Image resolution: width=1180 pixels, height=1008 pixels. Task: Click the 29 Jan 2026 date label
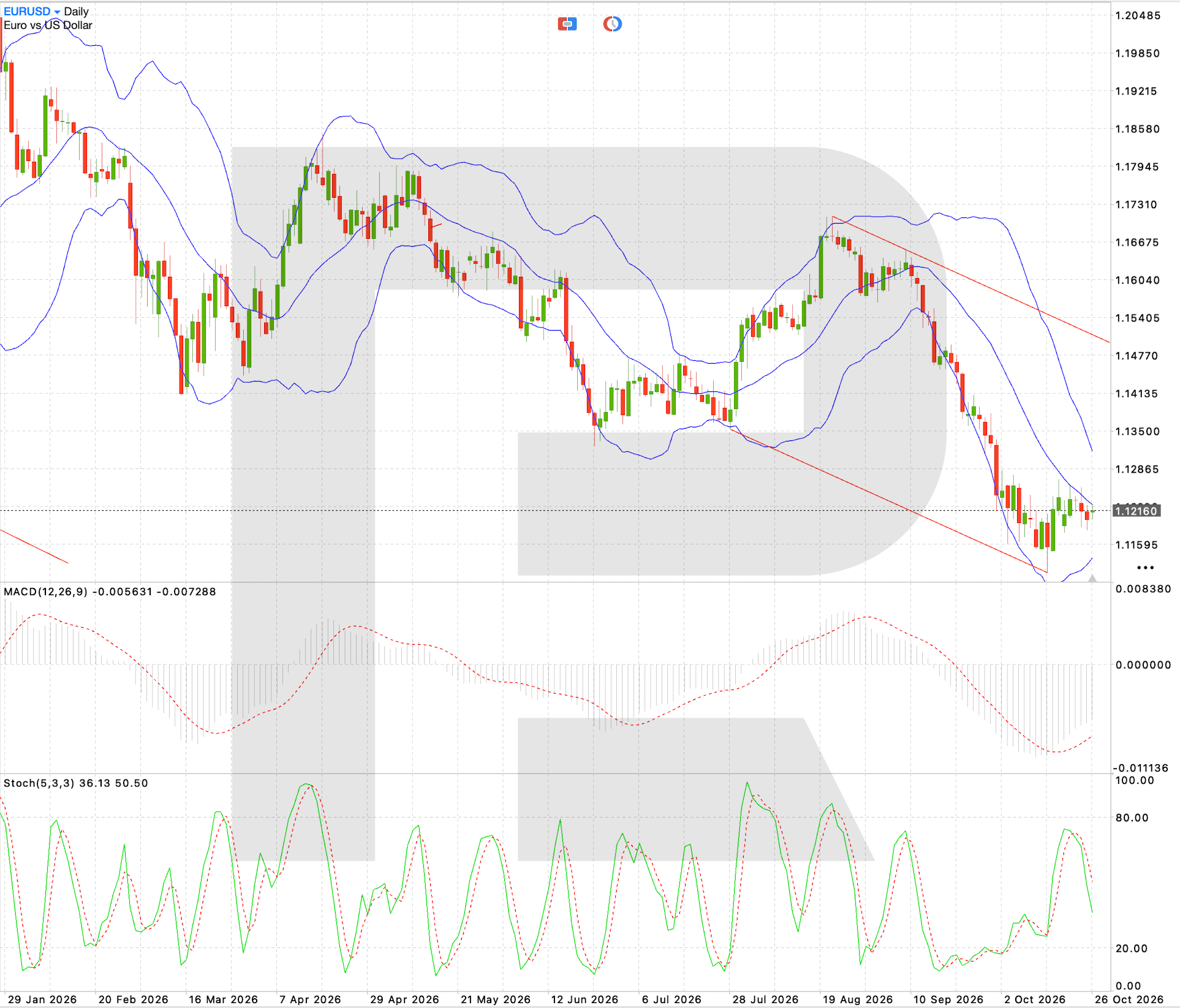click(42, 999)
